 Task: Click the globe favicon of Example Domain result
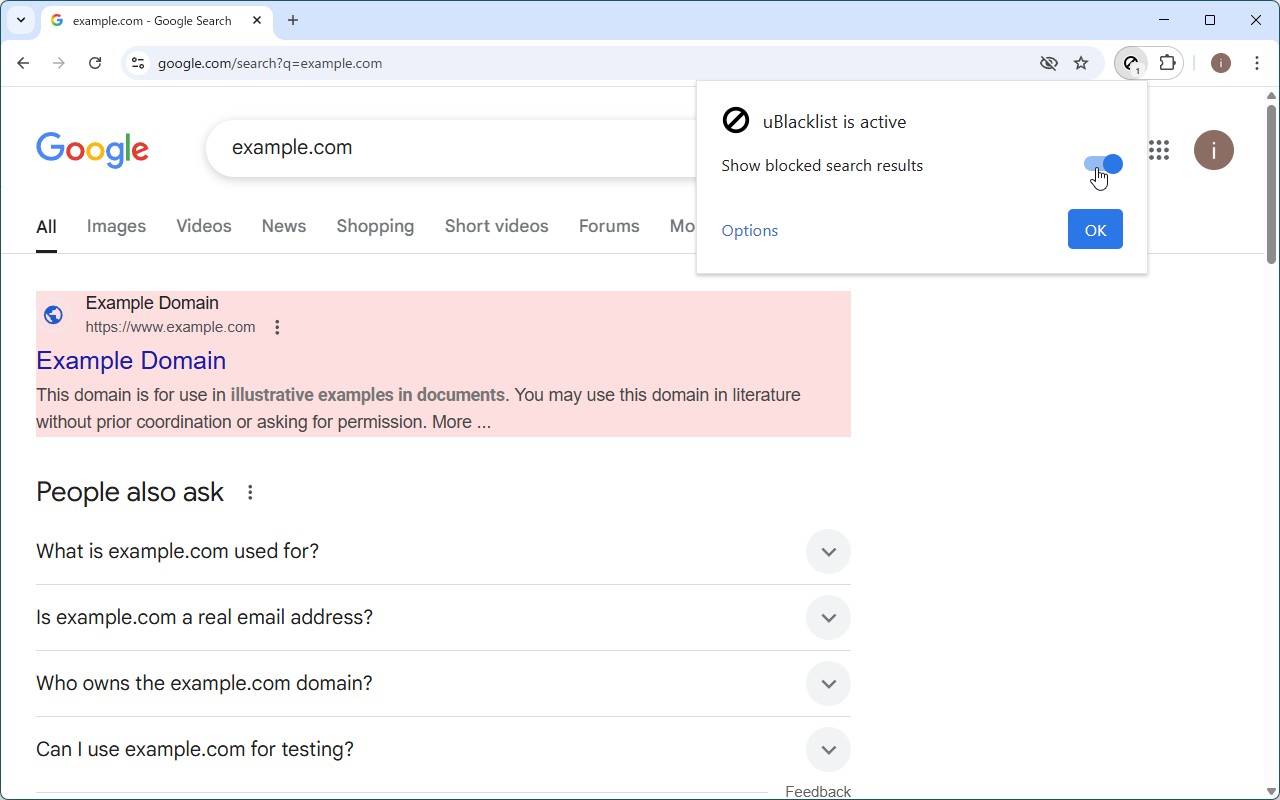[54, 315]
